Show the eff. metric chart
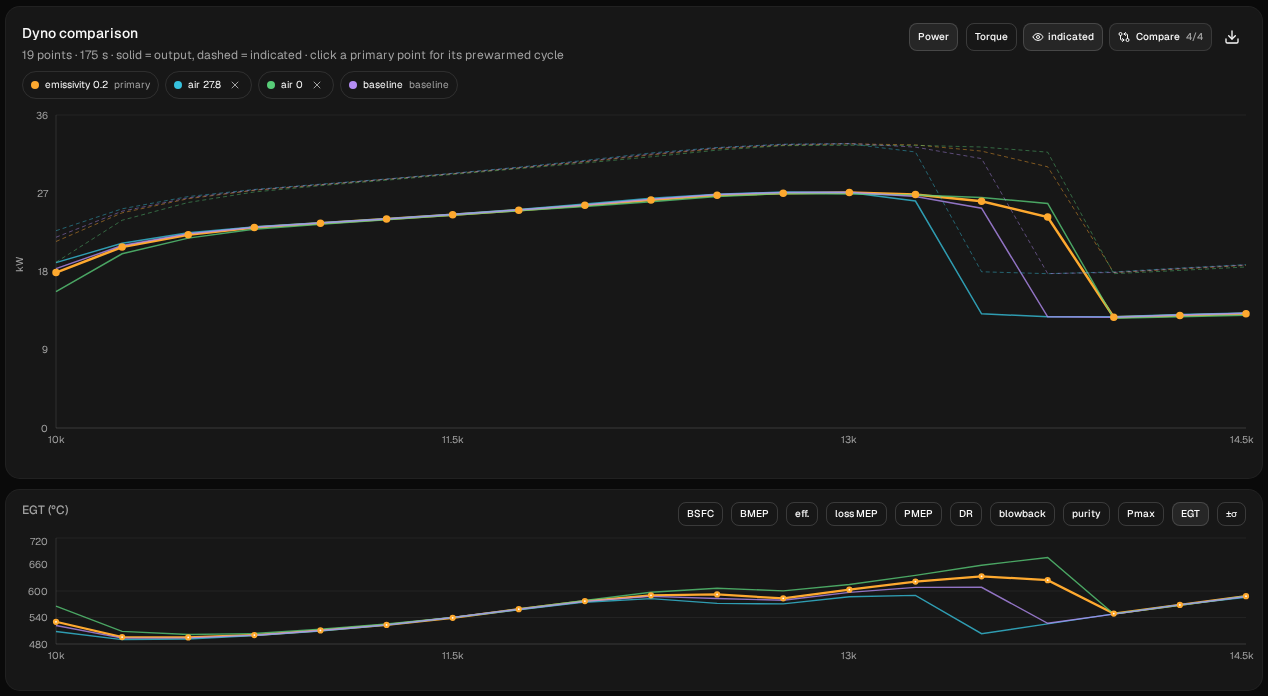Image resolution: width=1268 pixels, height=696 pixels. click(x=802, y=514)
